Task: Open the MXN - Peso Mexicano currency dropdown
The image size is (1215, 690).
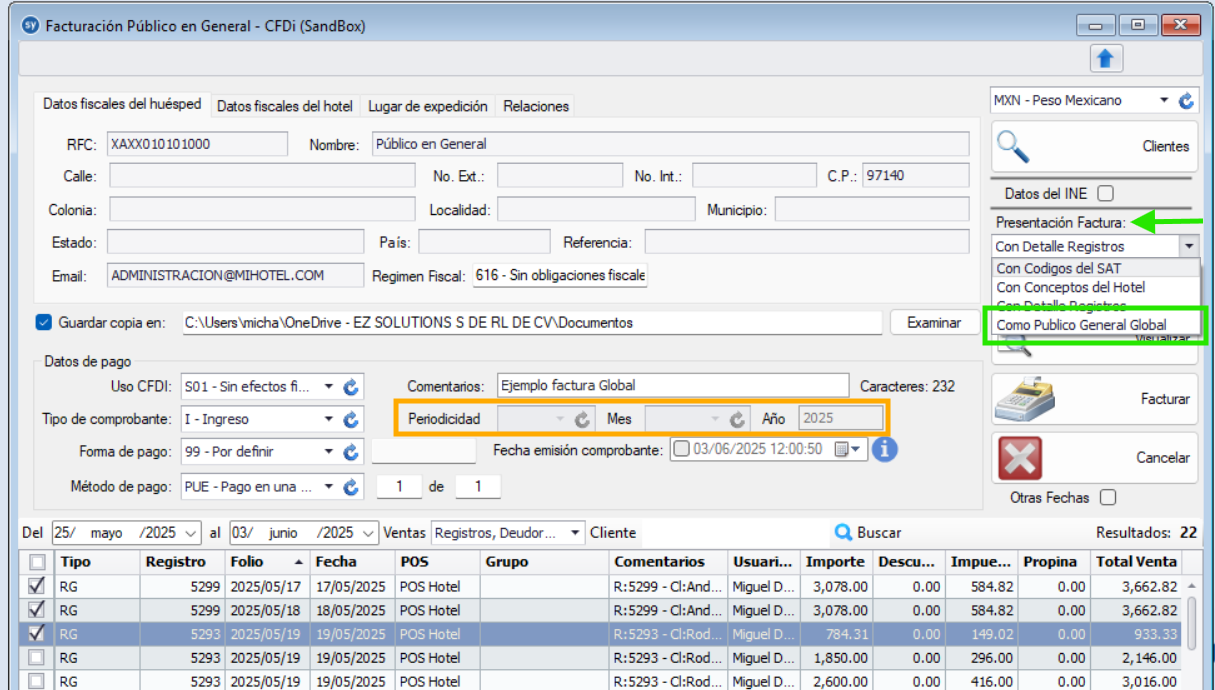Action: (x=1163, y=100)
